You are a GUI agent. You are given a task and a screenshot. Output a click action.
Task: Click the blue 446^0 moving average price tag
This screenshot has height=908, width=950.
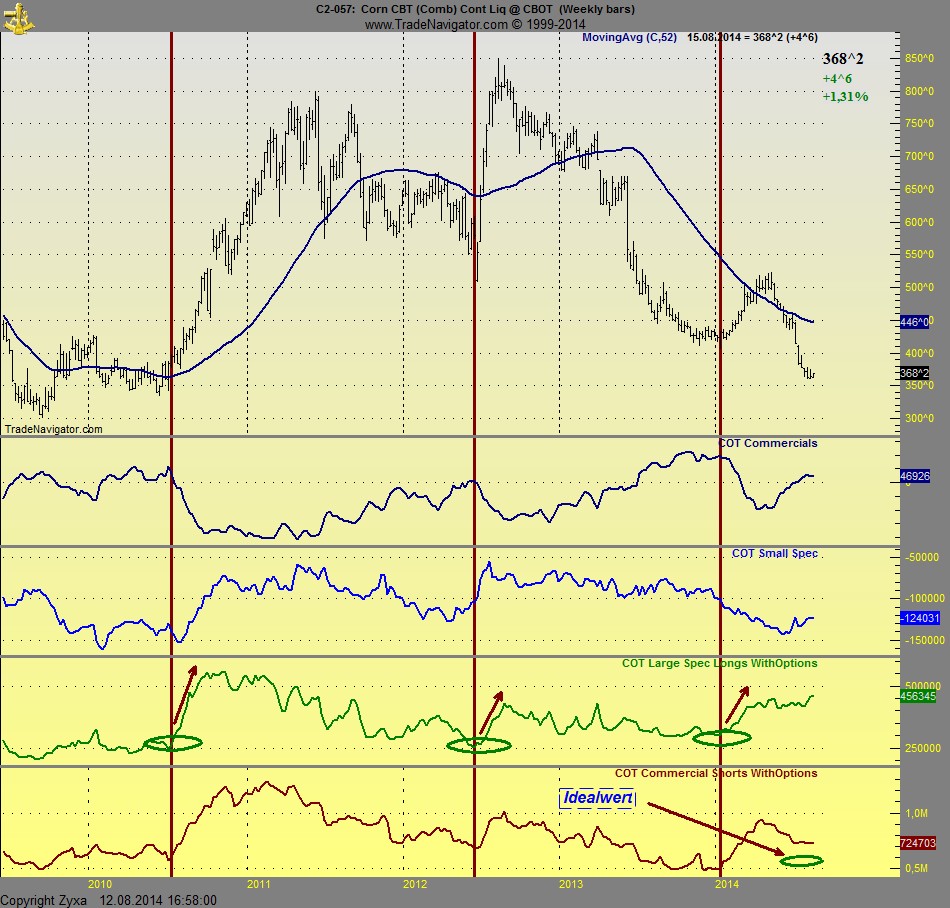(915, 322)
